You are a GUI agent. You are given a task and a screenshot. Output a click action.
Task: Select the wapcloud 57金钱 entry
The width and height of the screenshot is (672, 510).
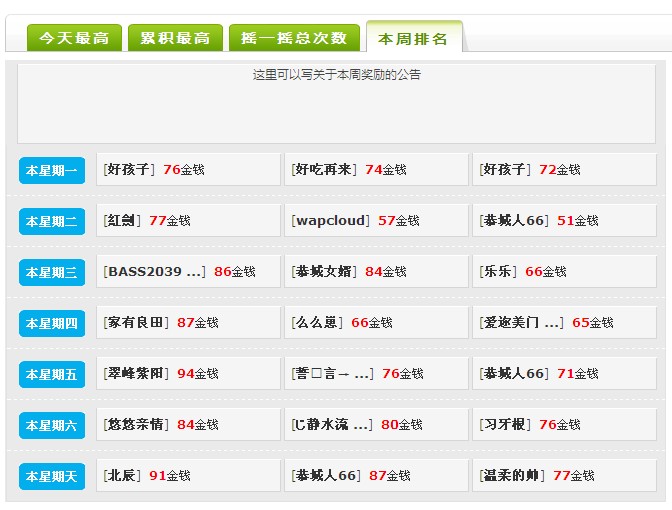[x=376, y=221]
